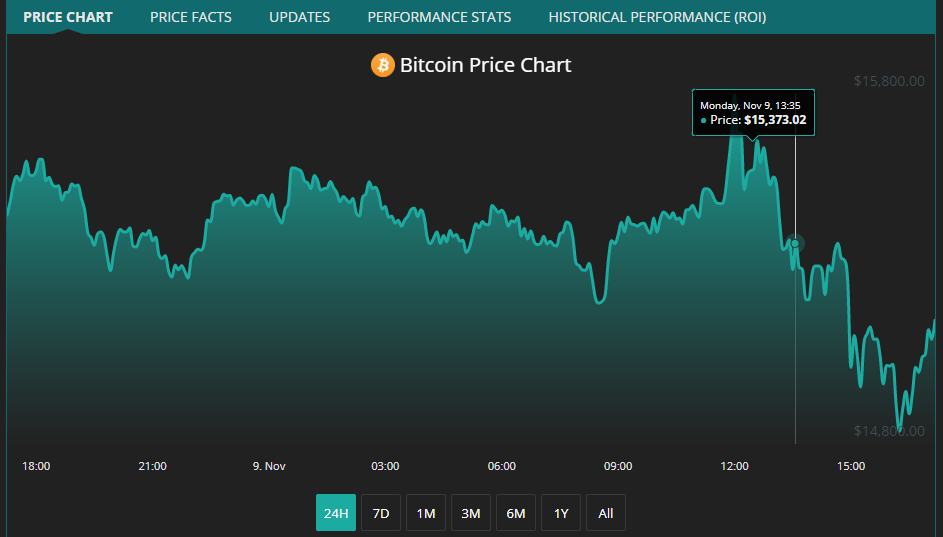Open the Price Facts tab
The image size is (943, 537).
(191, 17)
